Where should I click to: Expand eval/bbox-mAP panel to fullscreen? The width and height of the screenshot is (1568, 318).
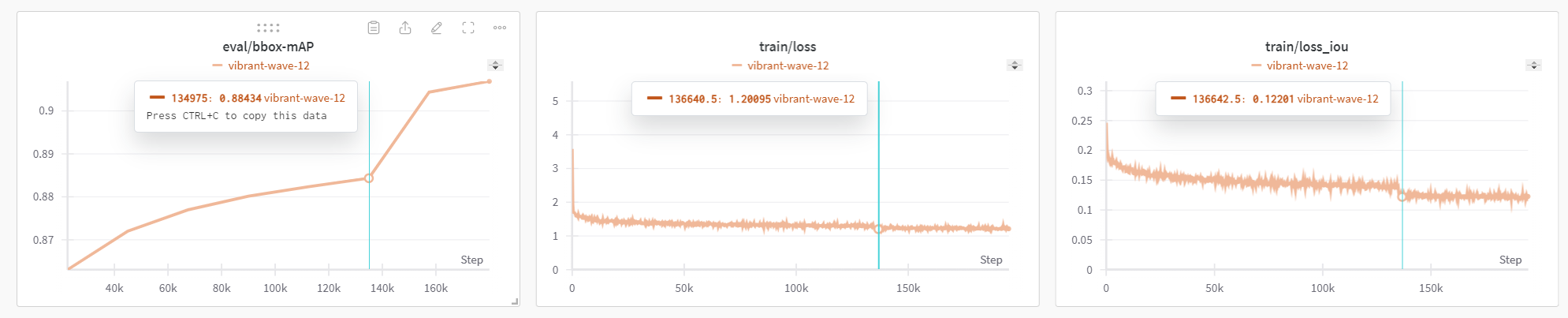[468, 28]
